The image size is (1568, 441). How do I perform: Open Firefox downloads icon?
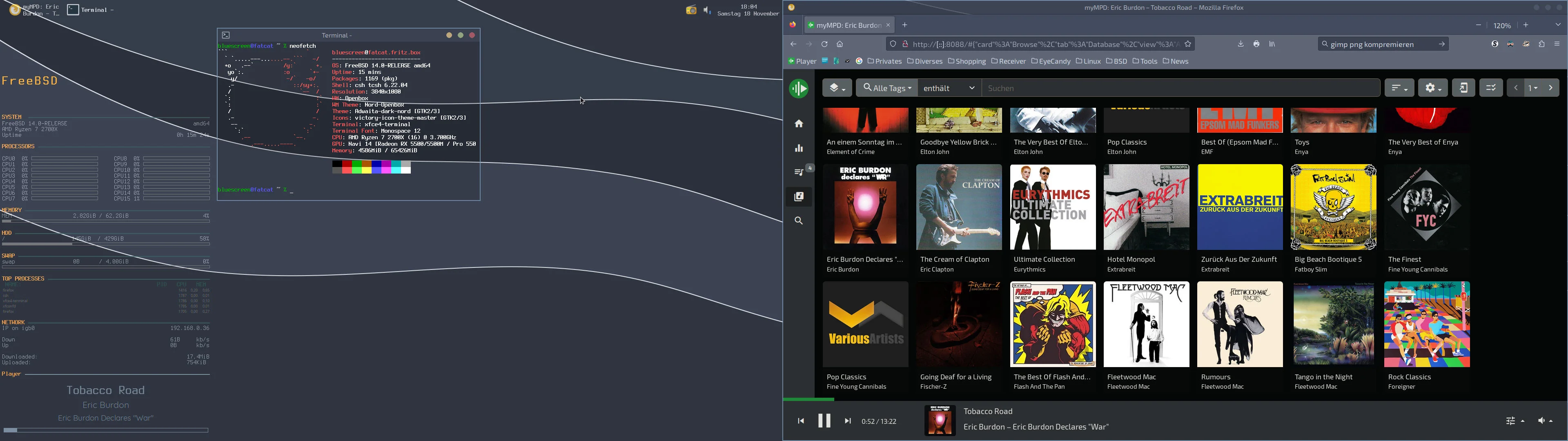coord(1241,45)
